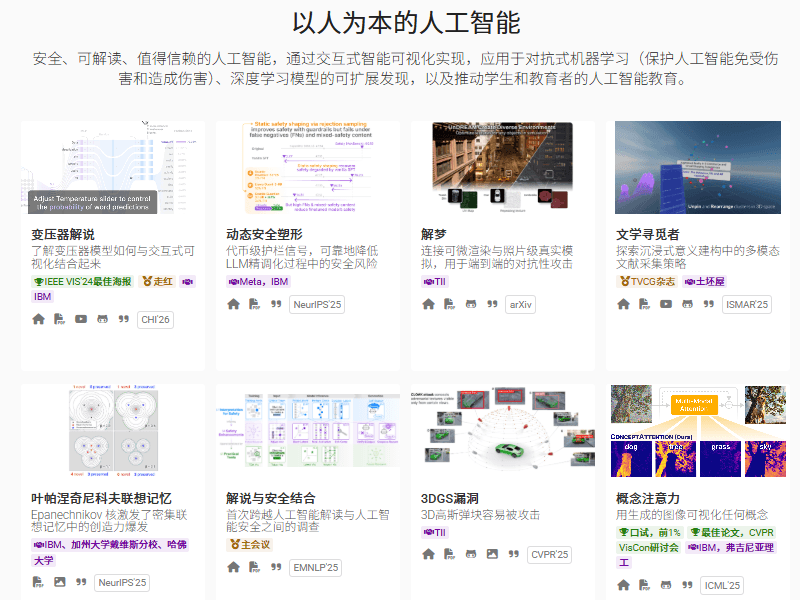Image resolution: width=800 pixels, height=600 pixels.
Task: Open image poster icon on 叶帕涅奇尼科夫联想记忆 card
Action: (60, 582)
